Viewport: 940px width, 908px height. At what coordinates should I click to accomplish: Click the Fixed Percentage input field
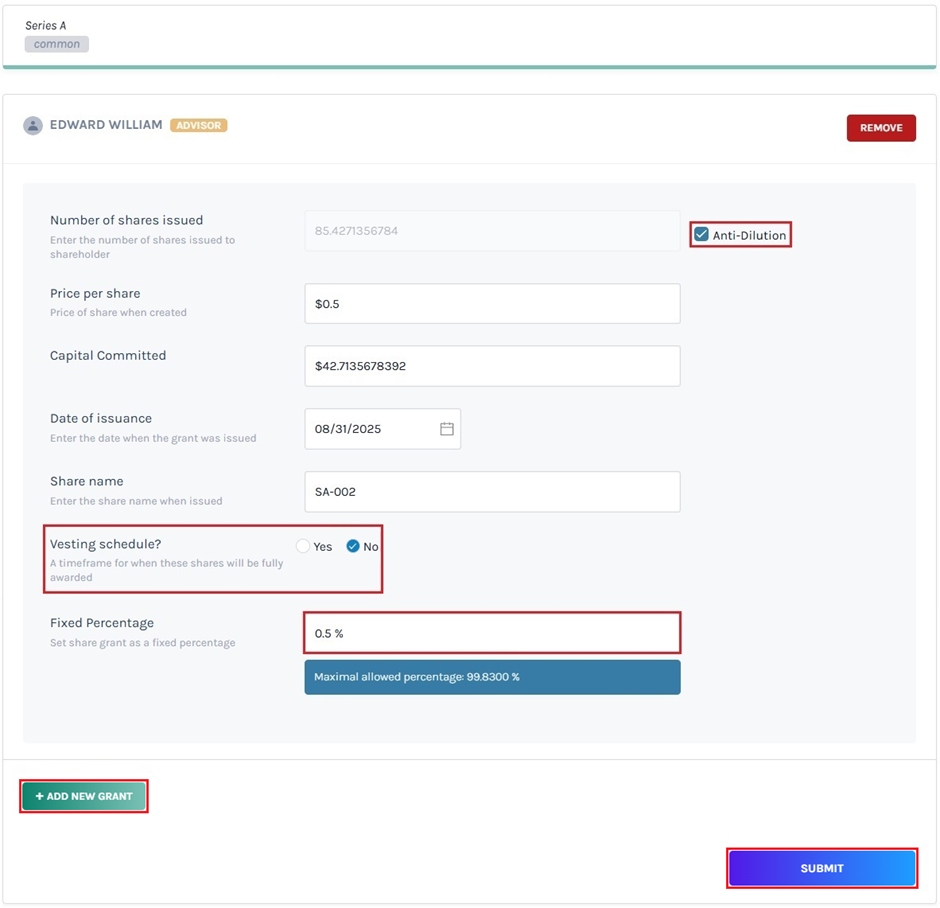coord(492,633)
